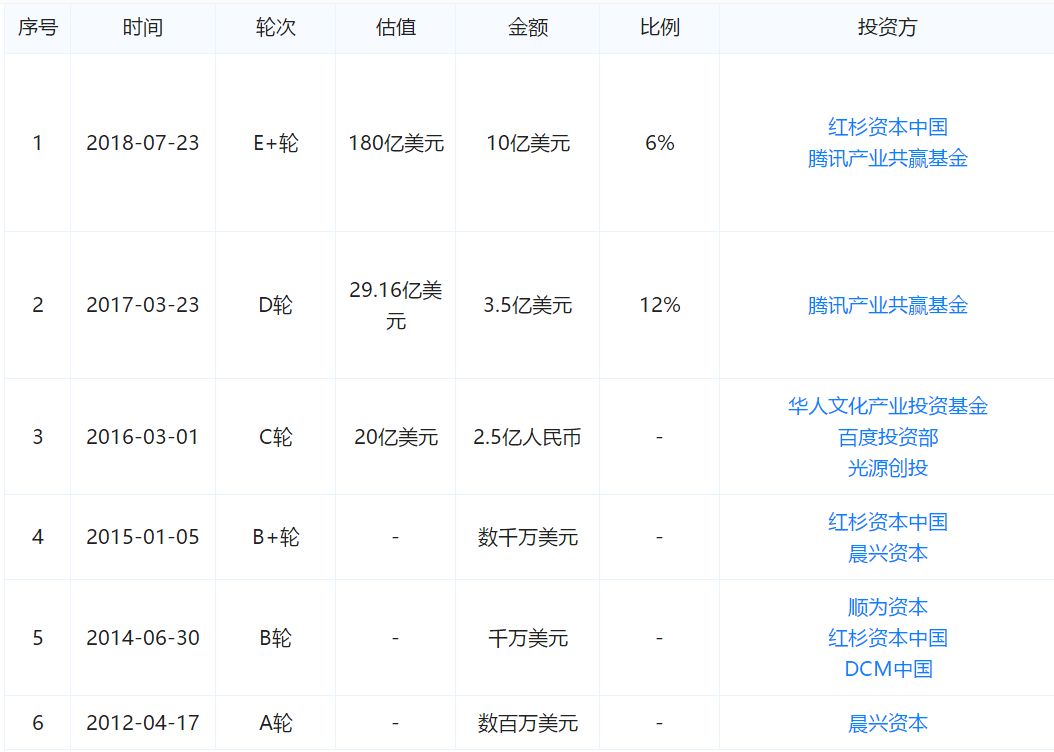Open 顺为资本 investor link
Screen dimensions: 1054x752
tap(887, 607)
